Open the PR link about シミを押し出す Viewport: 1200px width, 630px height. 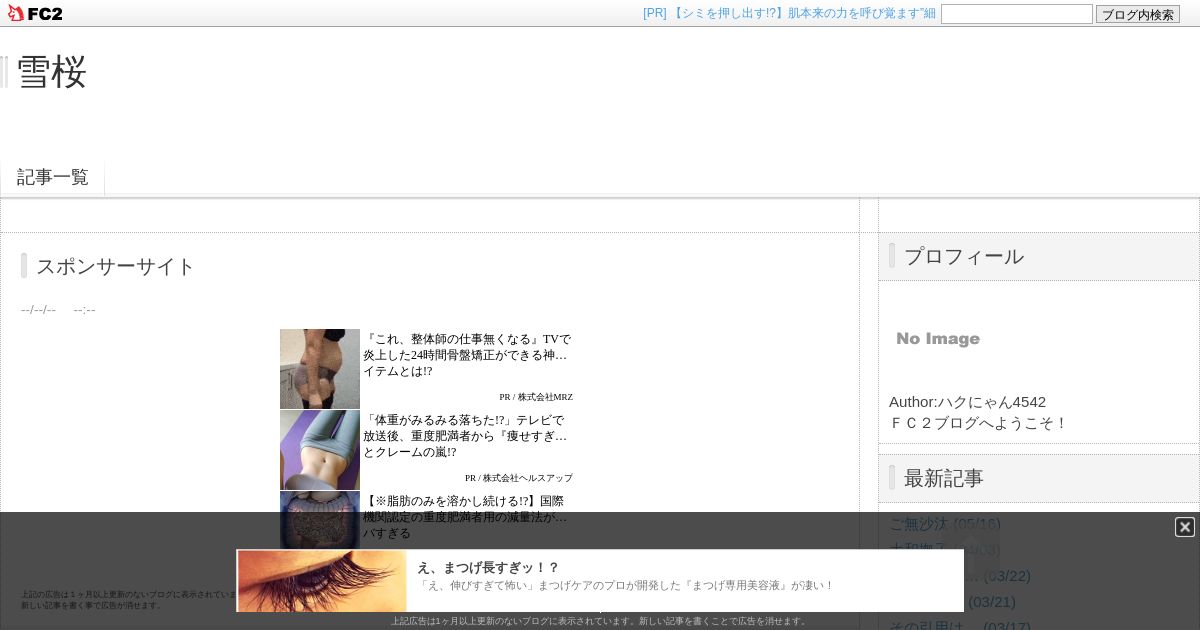pyautogui.click(x=789, y=13)
